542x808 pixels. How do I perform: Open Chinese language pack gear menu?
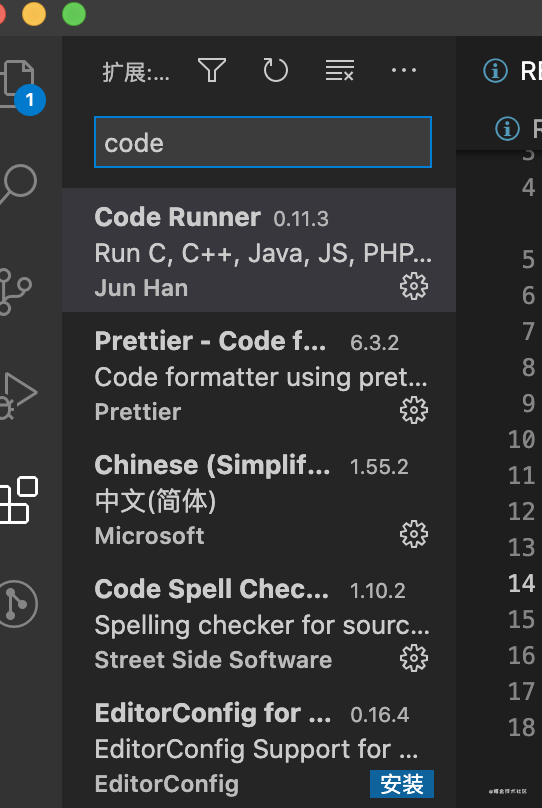tap(414, 534)
